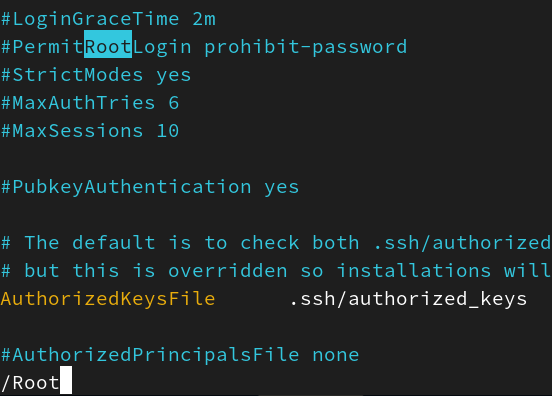
Task: Click the yes value of PubkeyAuthentication
Action: tap(282, 188)
